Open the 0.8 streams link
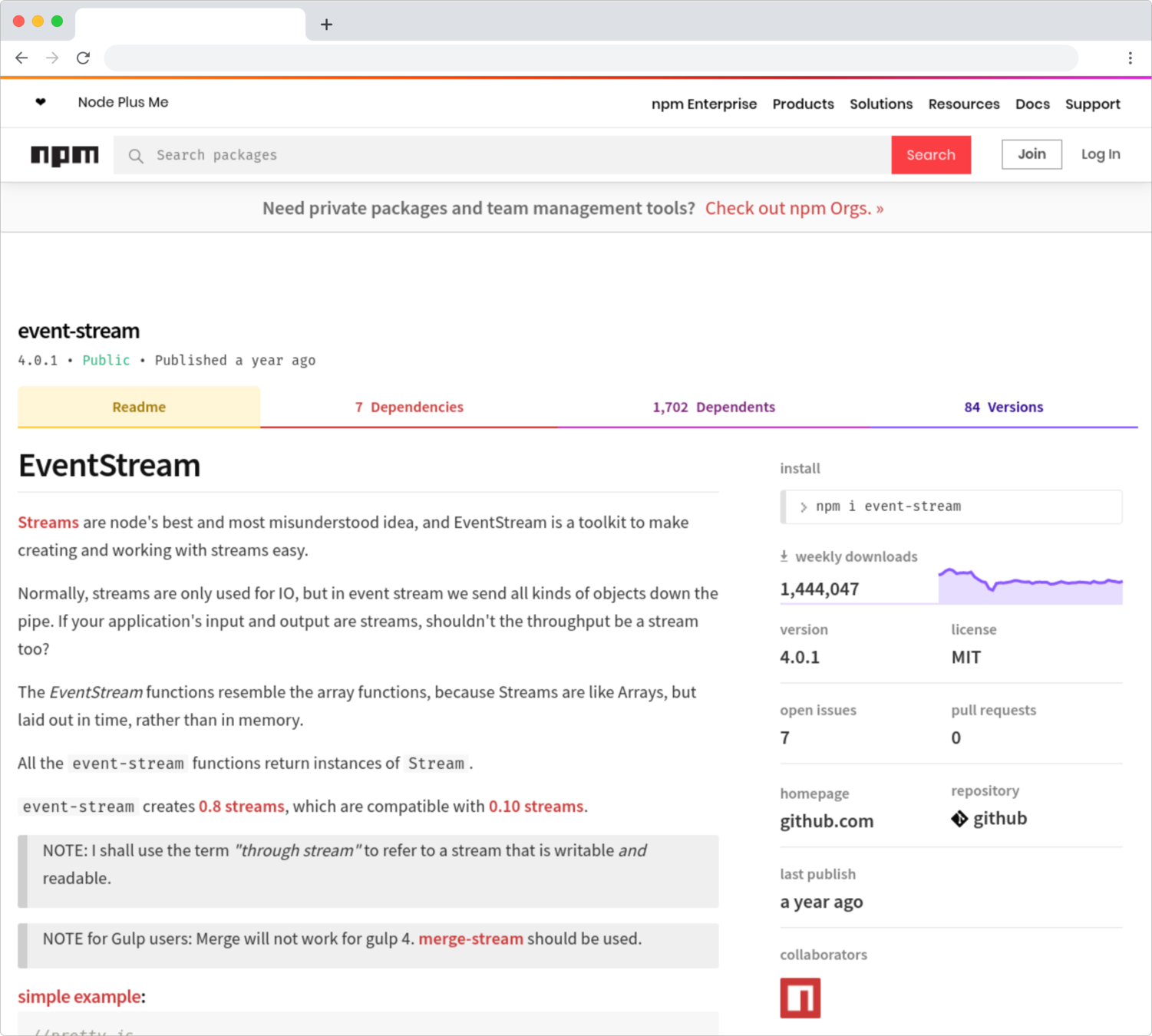Viewport: 1152px width, 1036px height. (242, 807)
